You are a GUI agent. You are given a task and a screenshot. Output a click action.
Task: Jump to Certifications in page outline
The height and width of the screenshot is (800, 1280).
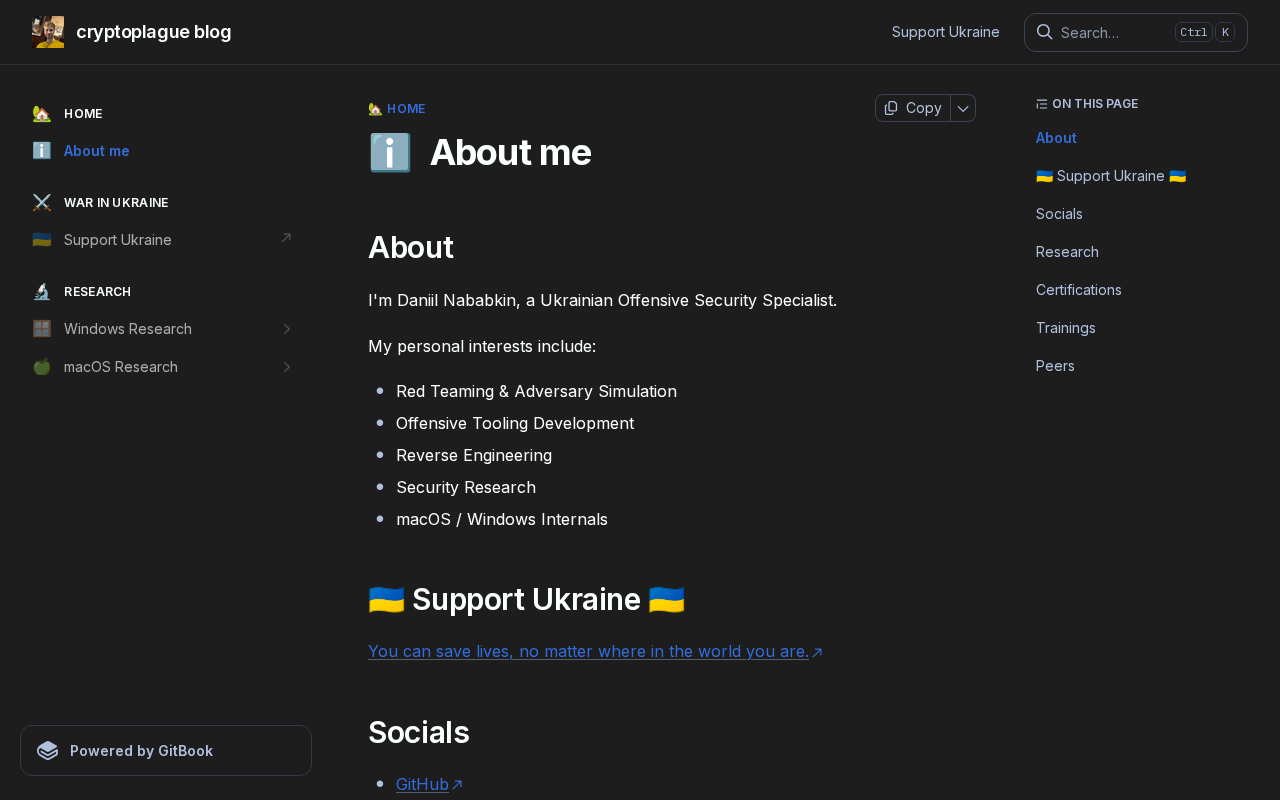tap(1079, 290)
